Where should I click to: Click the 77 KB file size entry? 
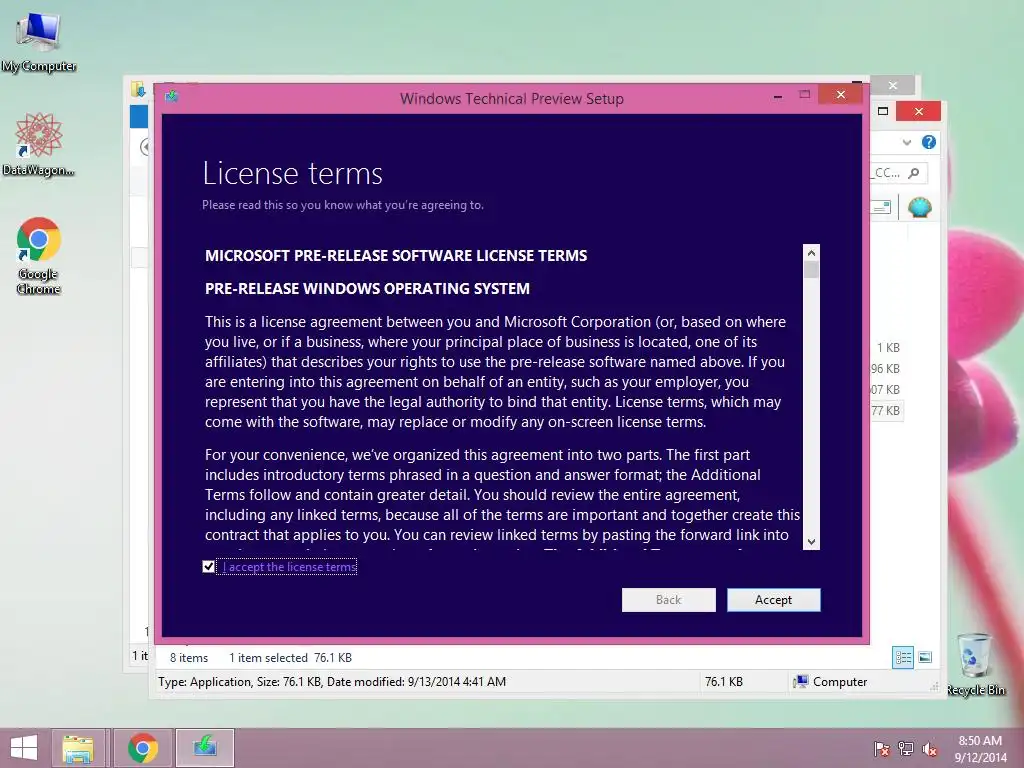pos(886,410)
